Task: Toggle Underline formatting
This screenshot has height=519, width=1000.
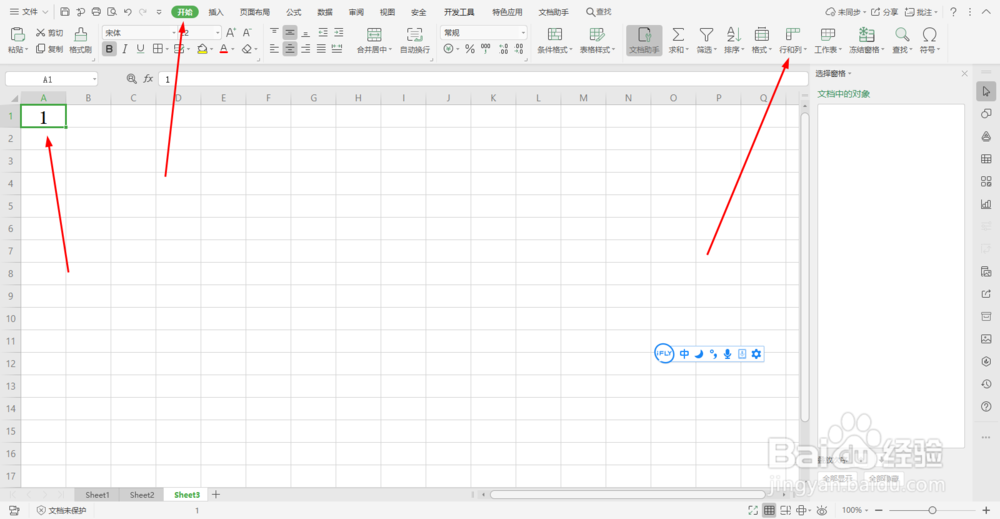Action: pyautogui.click(x=140, y=49)
